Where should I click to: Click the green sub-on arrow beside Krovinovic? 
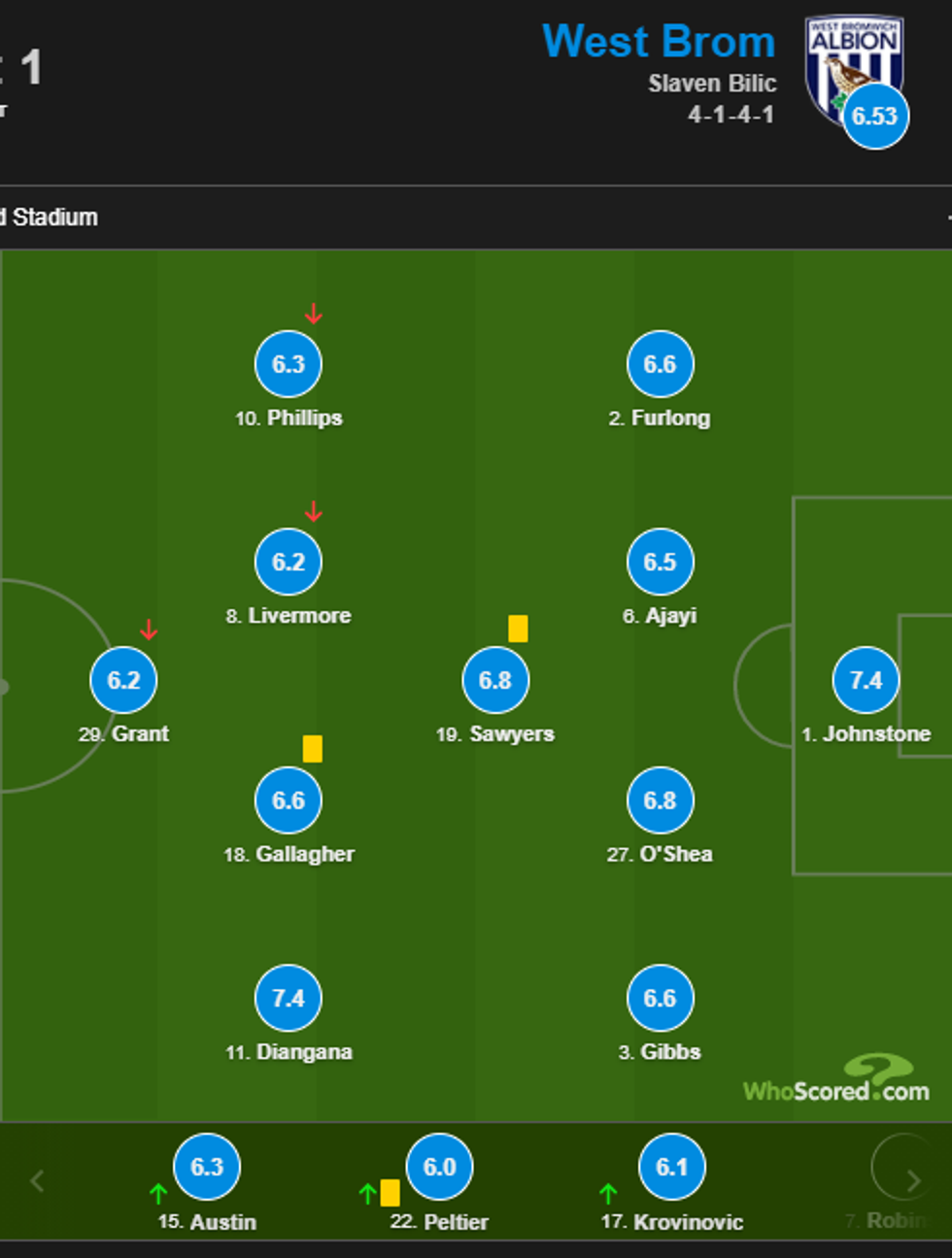coord(608,1193)
